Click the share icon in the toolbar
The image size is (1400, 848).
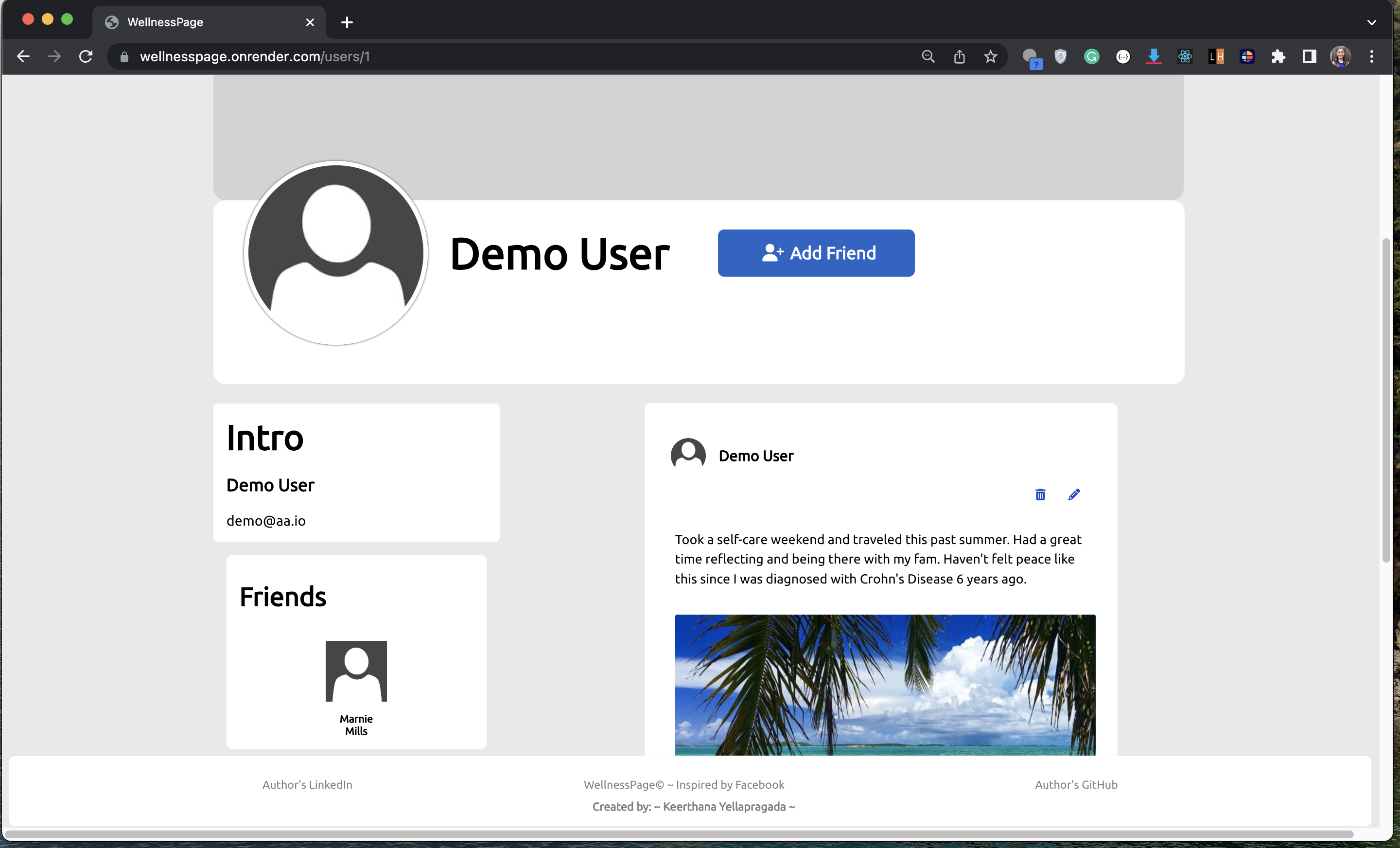(959, 56)
